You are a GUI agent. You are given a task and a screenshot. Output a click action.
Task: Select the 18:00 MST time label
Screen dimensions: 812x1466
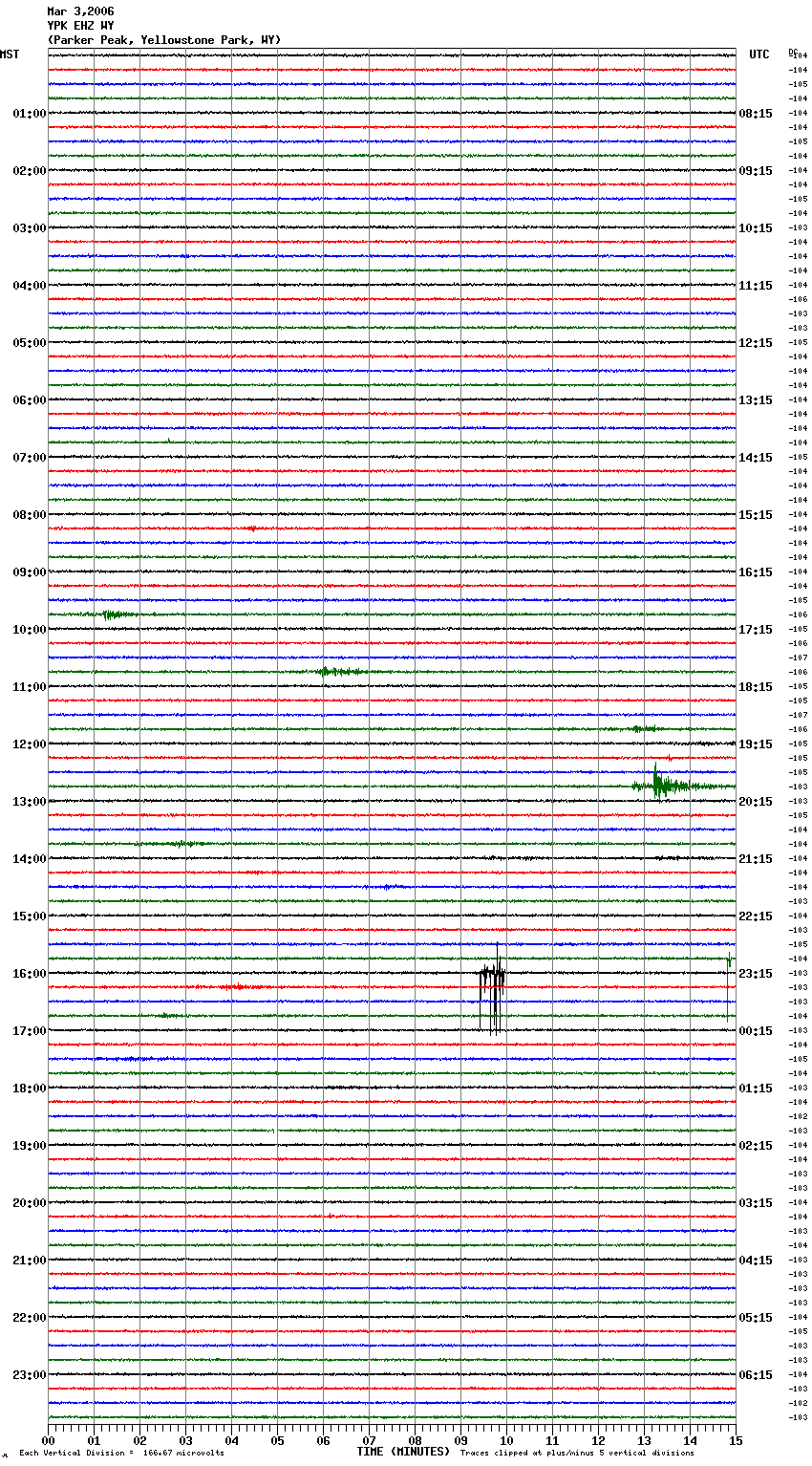(x=29, y=1089)
